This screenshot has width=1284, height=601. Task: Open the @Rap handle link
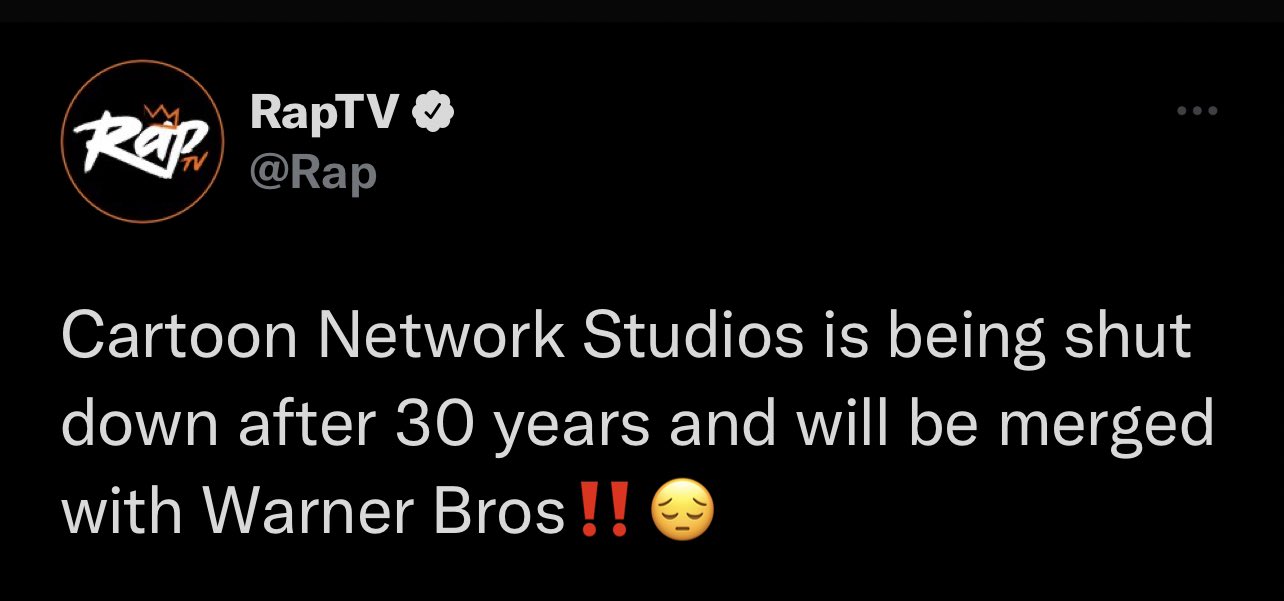pos(313,172)
